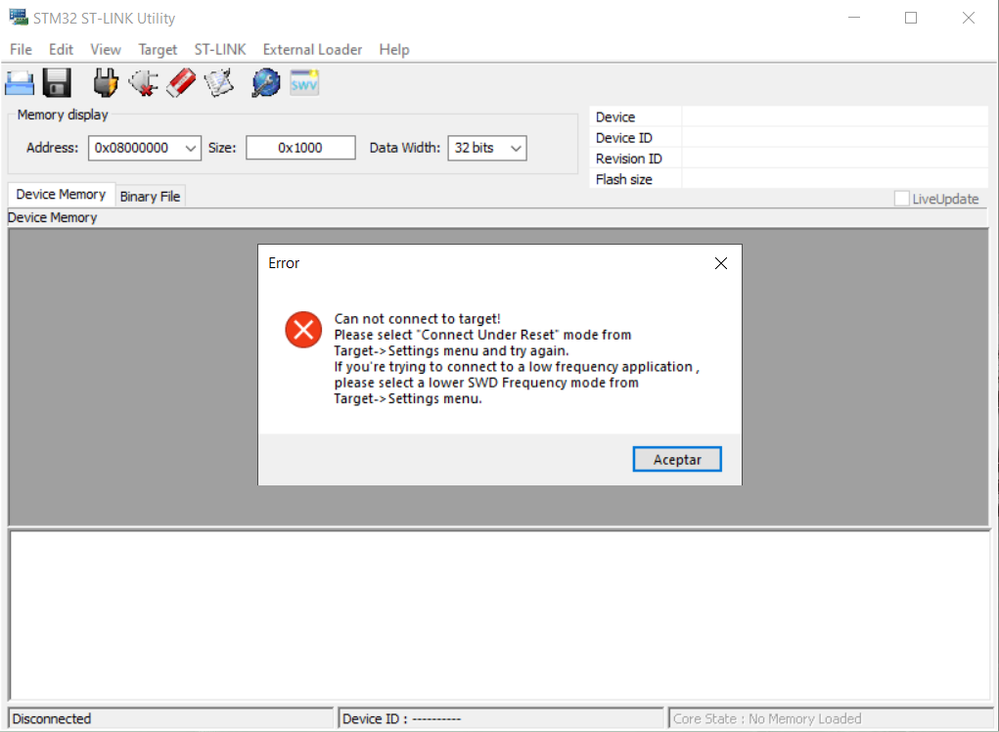This screenshot has height=732, width=999.
Task: Click the Full chip erase eraser icon
Action: [181, 83]
